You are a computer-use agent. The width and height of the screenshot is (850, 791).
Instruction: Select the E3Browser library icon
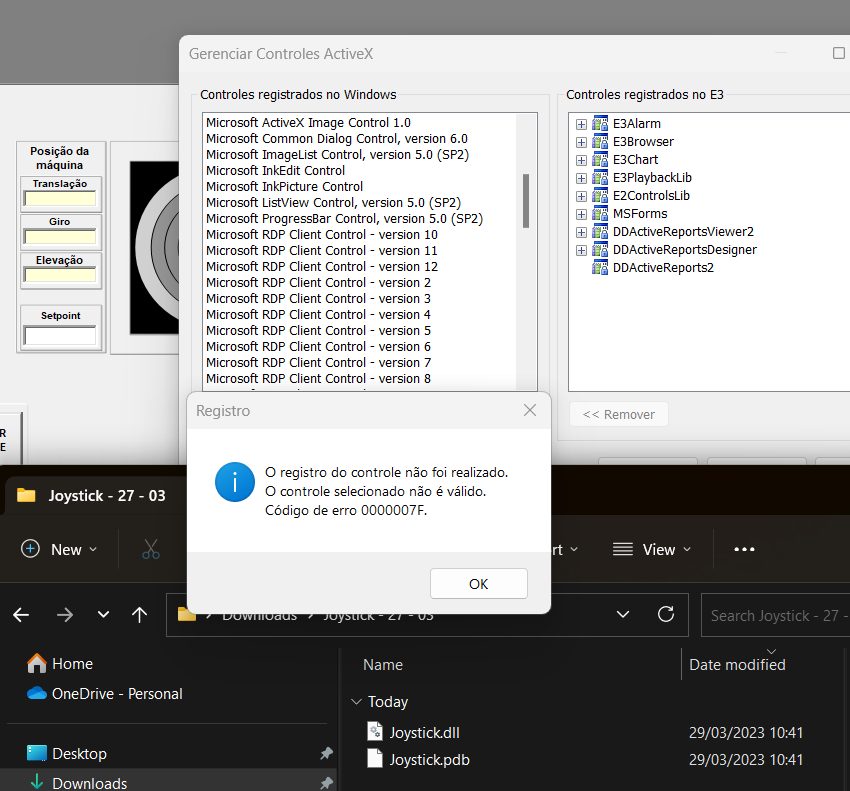coord(600,142)
